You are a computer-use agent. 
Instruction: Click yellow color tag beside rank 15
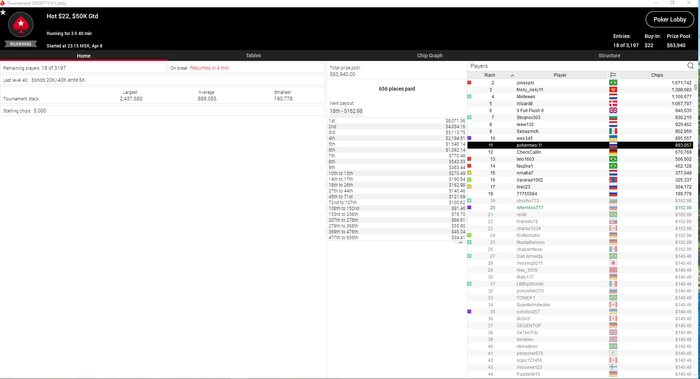pyautogui.click(x=469, y=173)
